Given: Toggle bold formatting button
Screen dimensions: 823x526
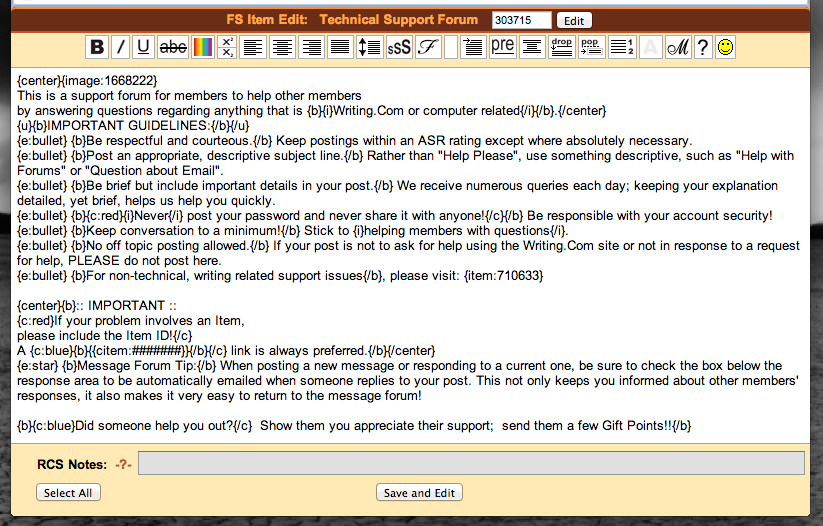Looking at the screenshot, I should [97, 47].
